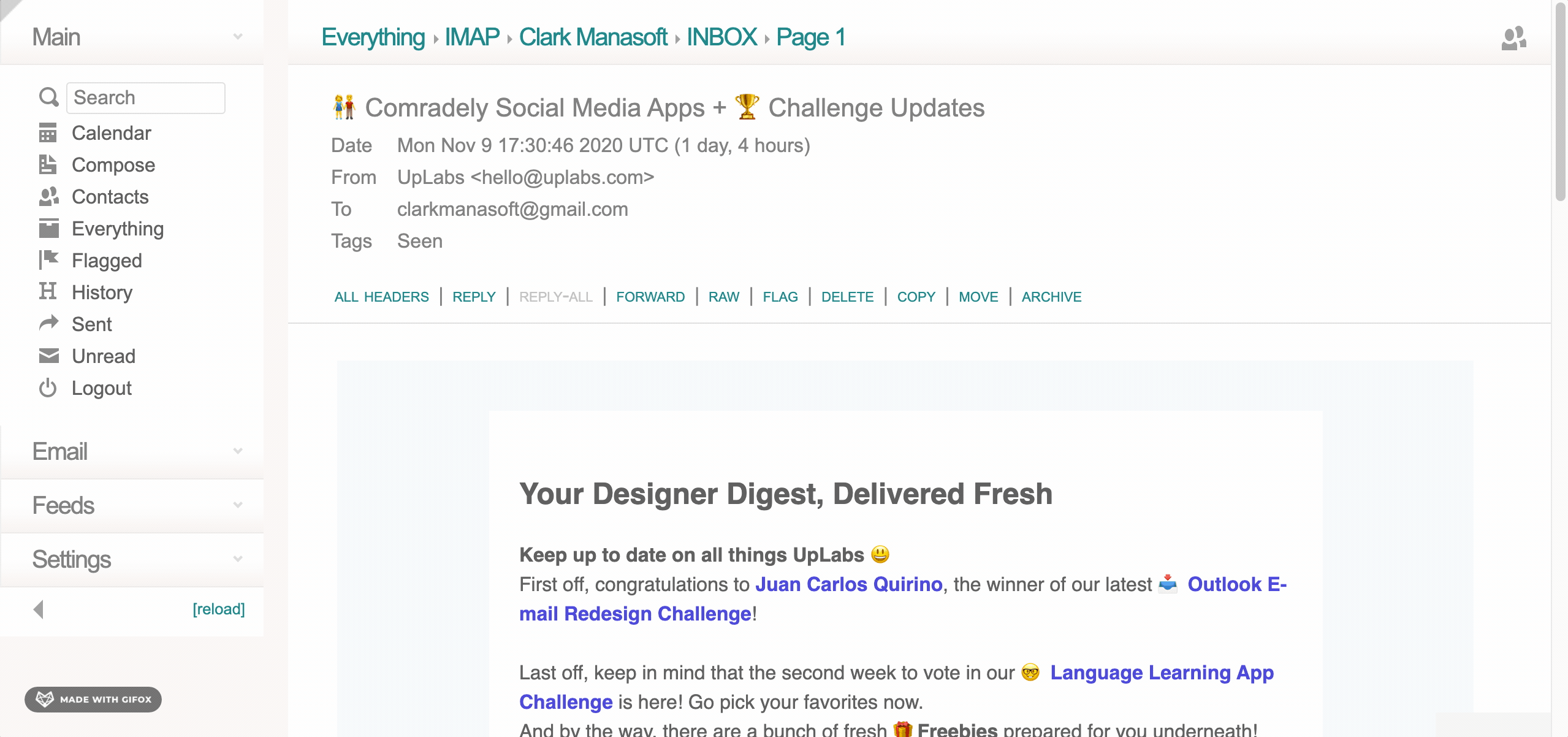1568x737 pixels.
Task: Open Sent via arrow icon
Action: coord(48,323)
